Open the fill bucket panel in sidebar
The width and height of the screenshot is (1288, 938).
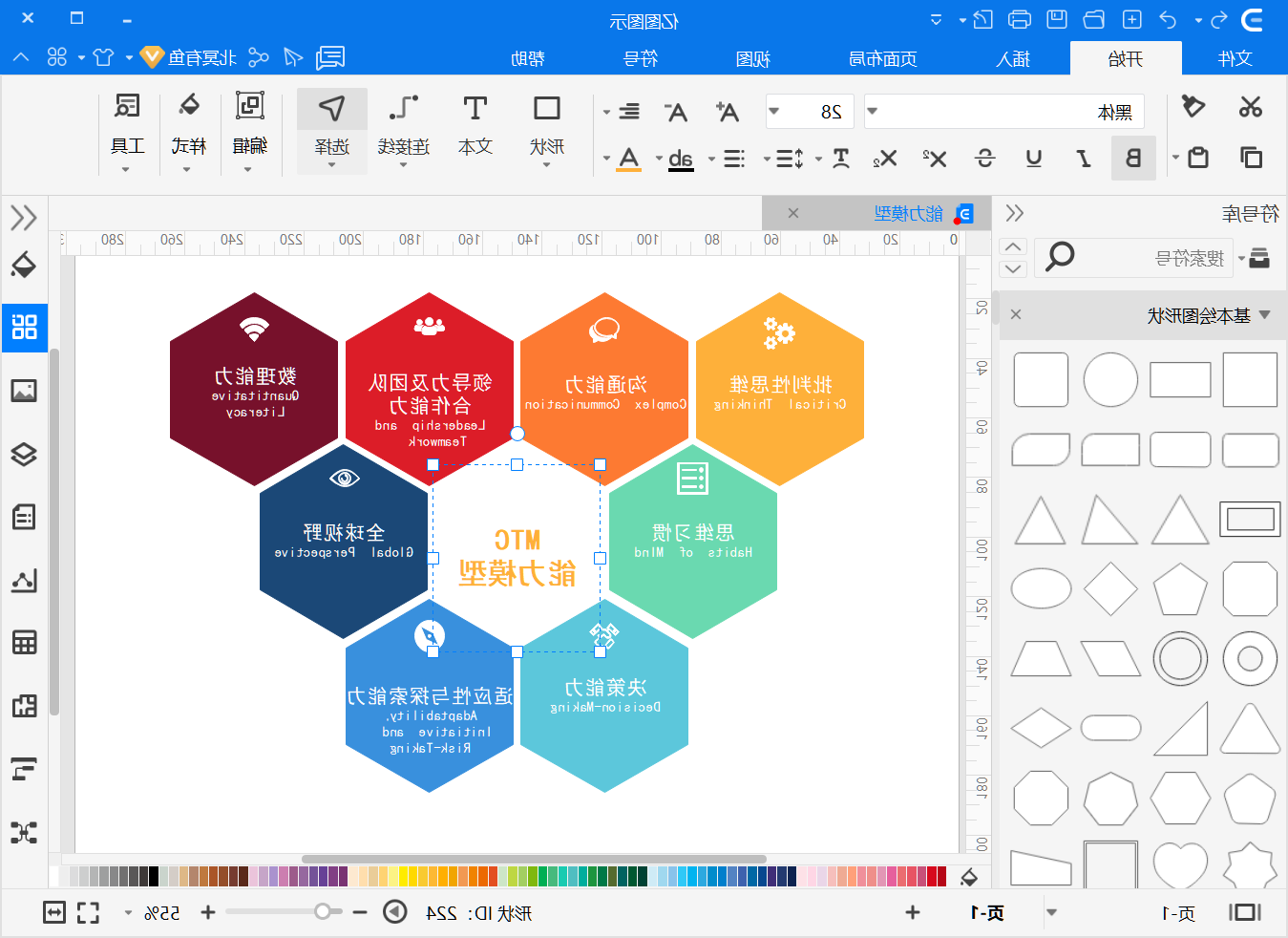pos(24,266)
